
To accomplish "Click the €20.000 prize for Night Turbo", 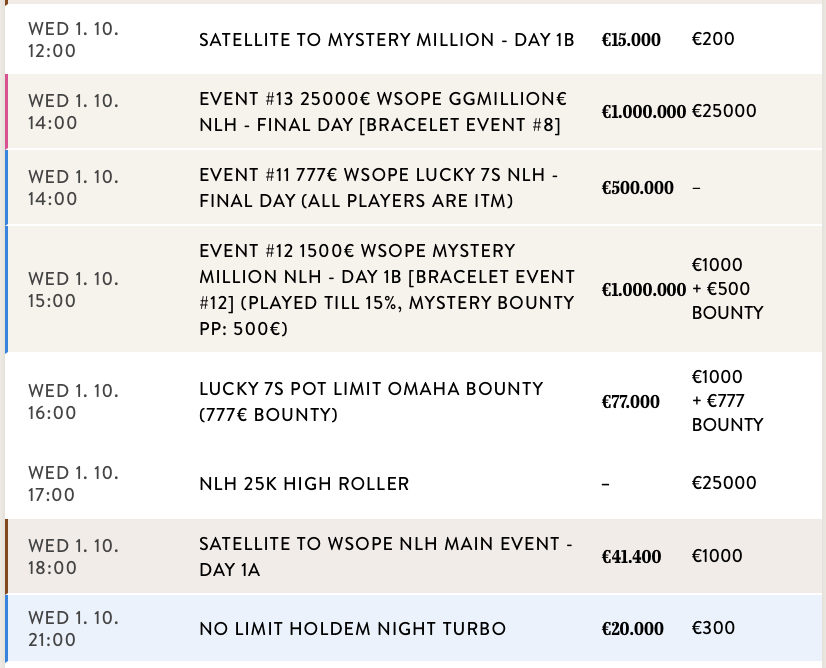I will pos(632,629).
